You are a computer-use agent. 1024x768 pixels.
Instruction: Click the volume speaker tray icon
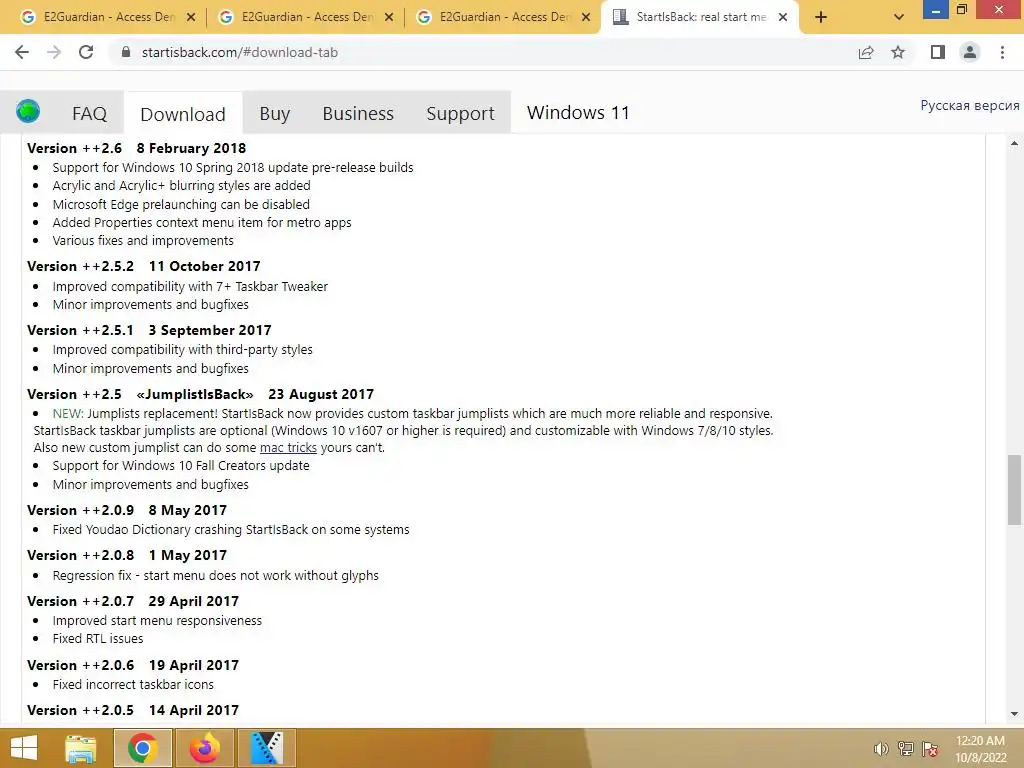[881, 749]
